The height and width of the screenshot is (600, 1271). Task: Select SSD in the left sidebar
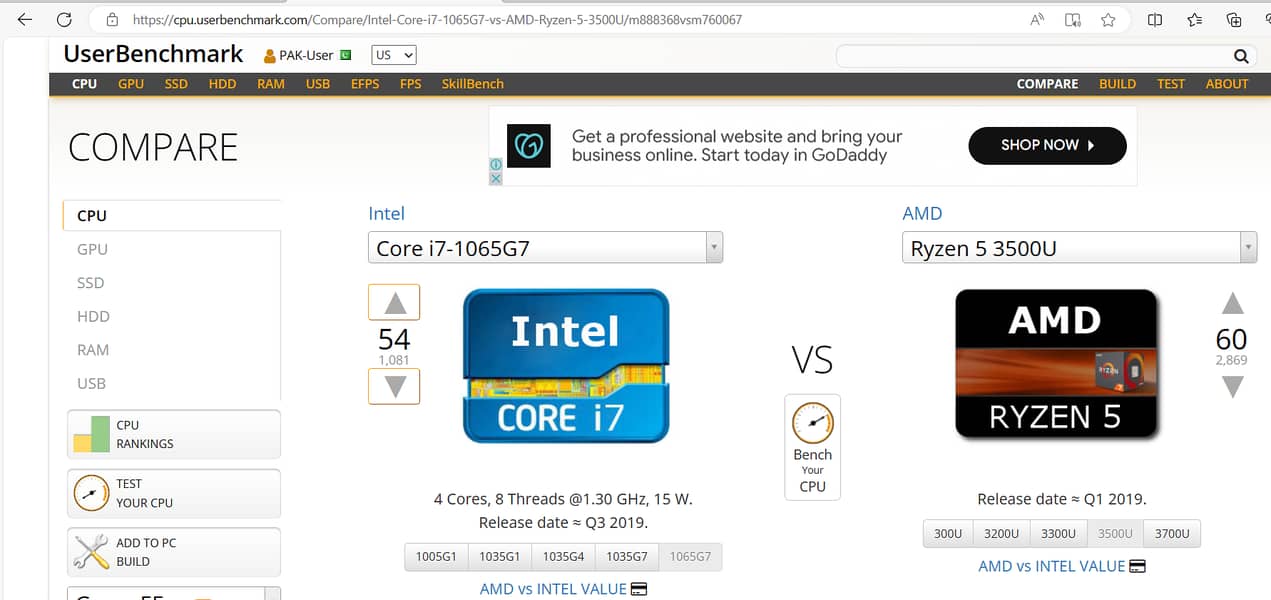[91, 283]
